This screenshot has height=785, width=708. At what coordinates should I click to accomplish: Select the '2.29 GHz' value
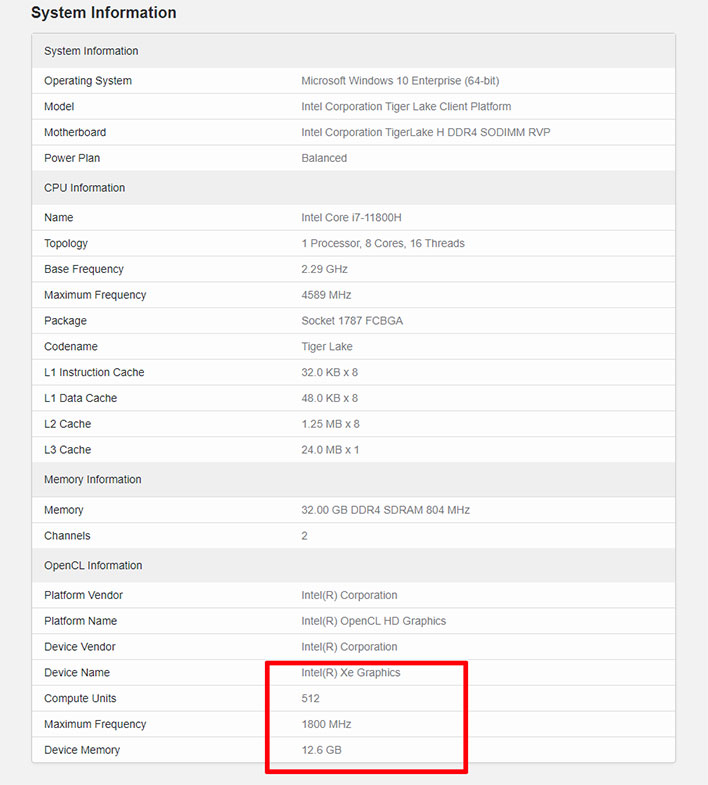[324, 269]
